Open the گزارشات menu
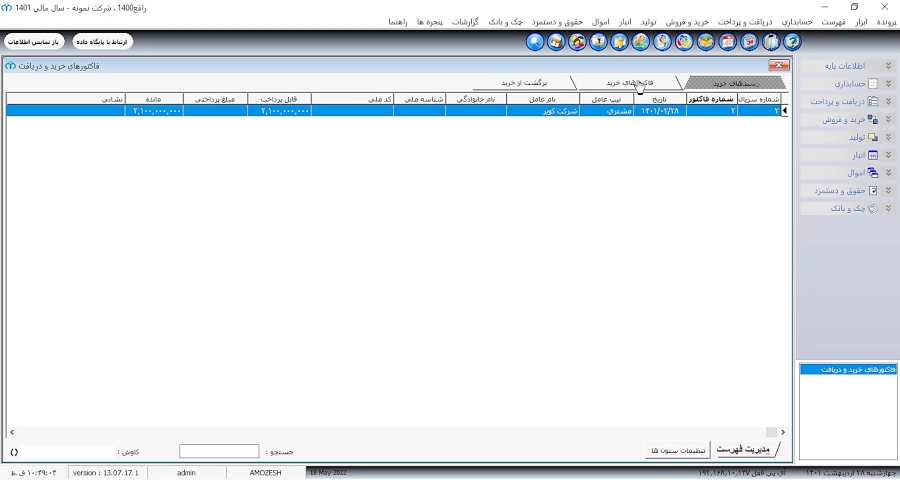The height and width of the screenshot is (480, 900). coord(465,22)
